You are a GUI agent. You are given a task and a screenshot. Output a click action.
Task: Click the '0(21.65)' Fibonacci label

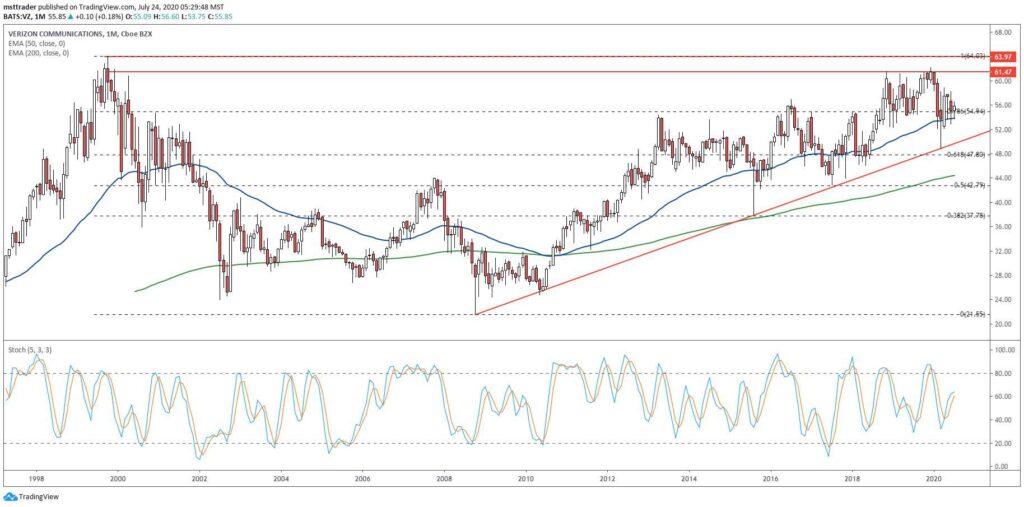973,314
